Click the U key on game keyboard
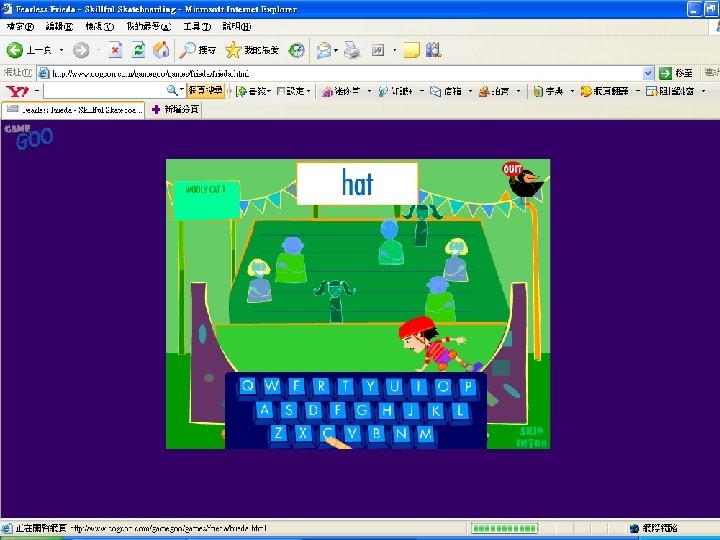Screen dimensions: 720x540 coord(394,386)
